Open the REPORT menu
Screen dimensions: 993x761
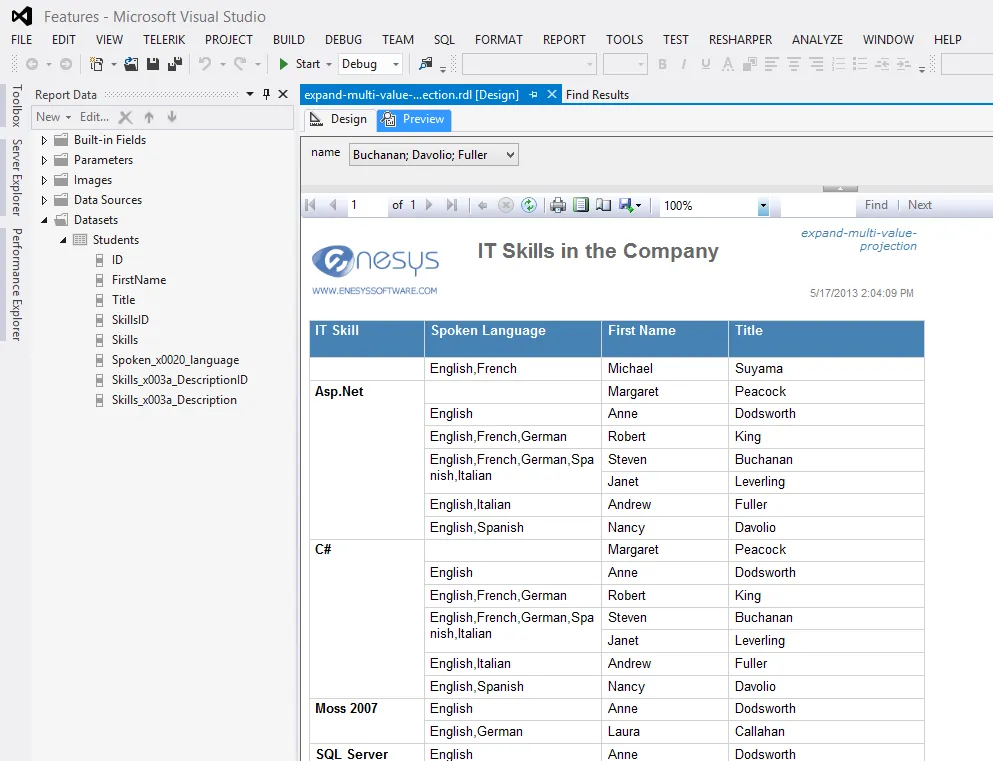tap(564, 40)
